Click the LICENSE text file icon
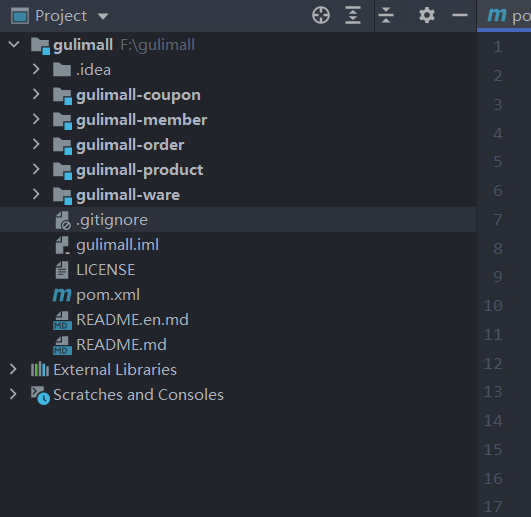Image resolution: width=531 pixels, height=517 pixels. [62, 270]
